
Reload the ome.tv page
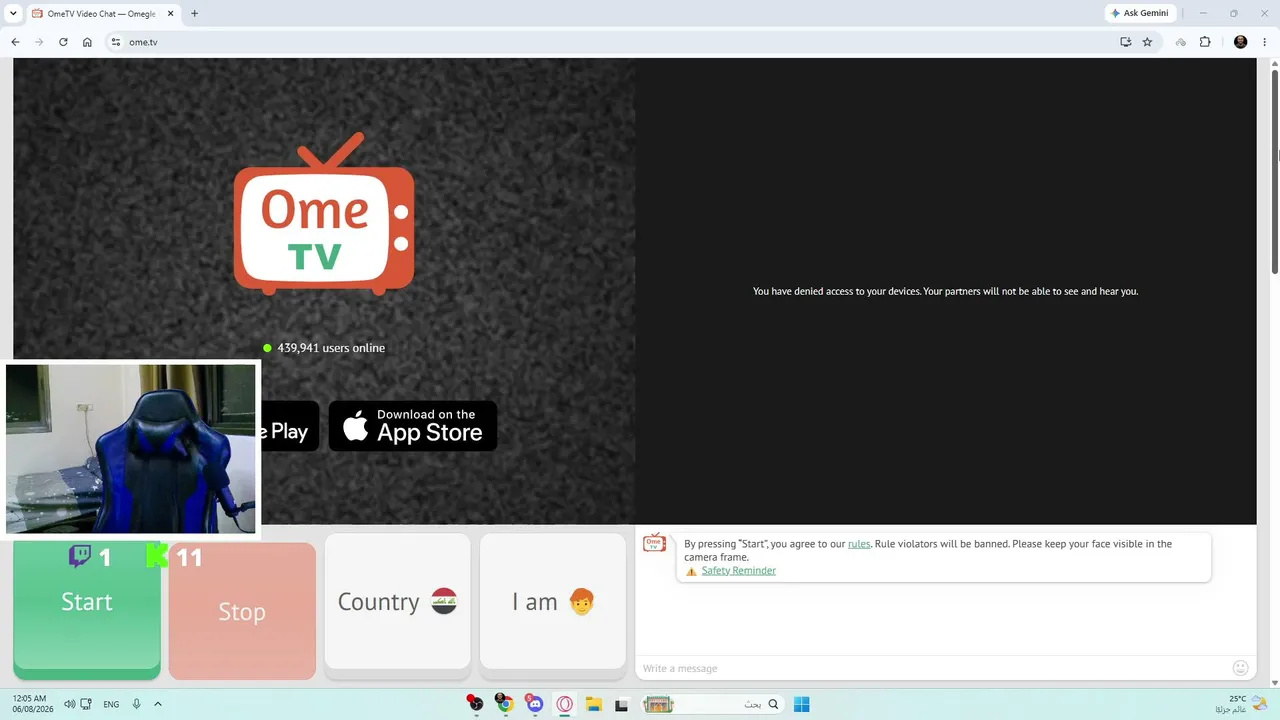[63, 42]
